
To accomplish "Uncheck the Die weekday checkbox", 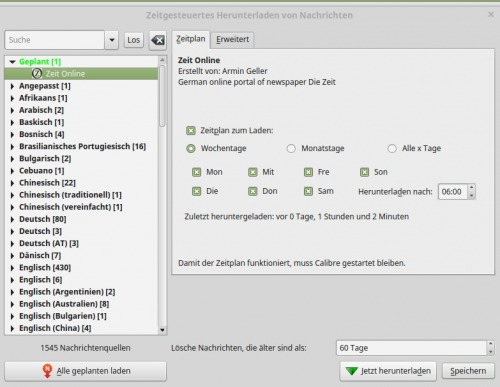I will pyautogui.click(x=197, y=191).
